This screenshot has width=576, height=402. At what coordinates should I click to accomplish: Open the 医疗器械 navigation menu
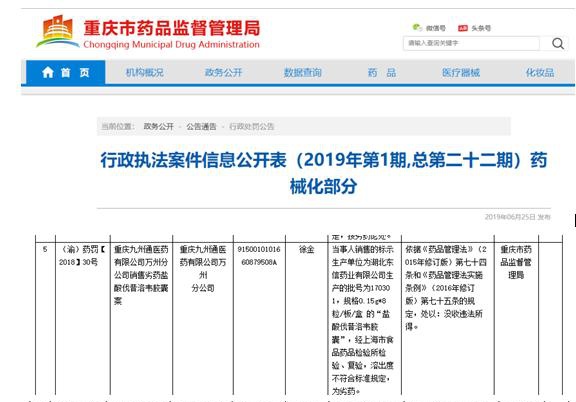[461, 72]
